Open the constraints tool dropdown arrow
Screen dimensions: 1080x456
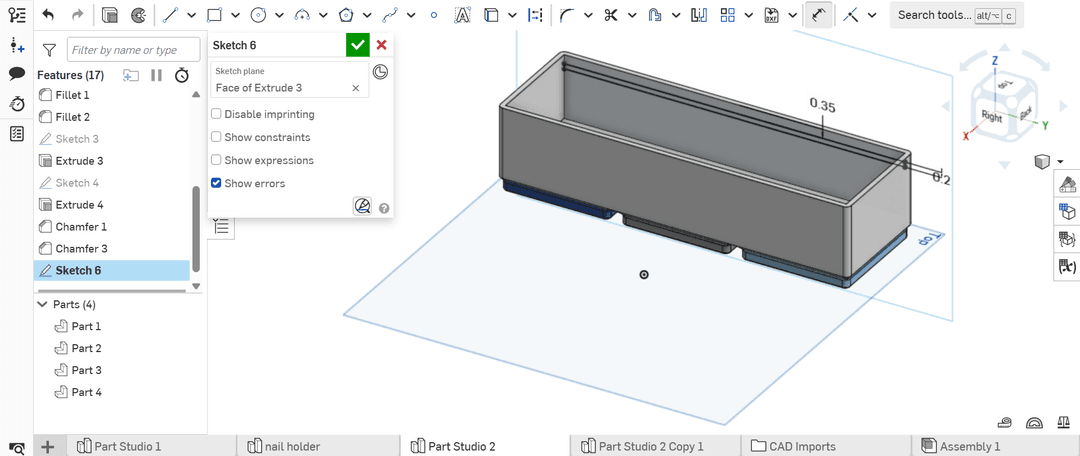point(872,15)
